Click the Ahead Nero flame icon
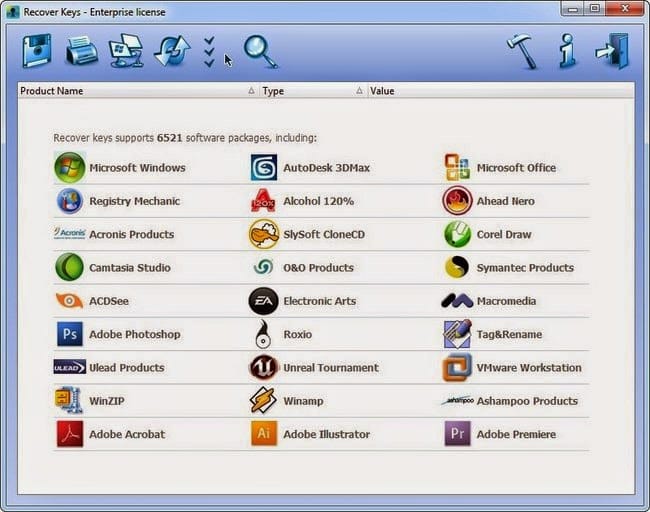650x512 pixels. 457,201
